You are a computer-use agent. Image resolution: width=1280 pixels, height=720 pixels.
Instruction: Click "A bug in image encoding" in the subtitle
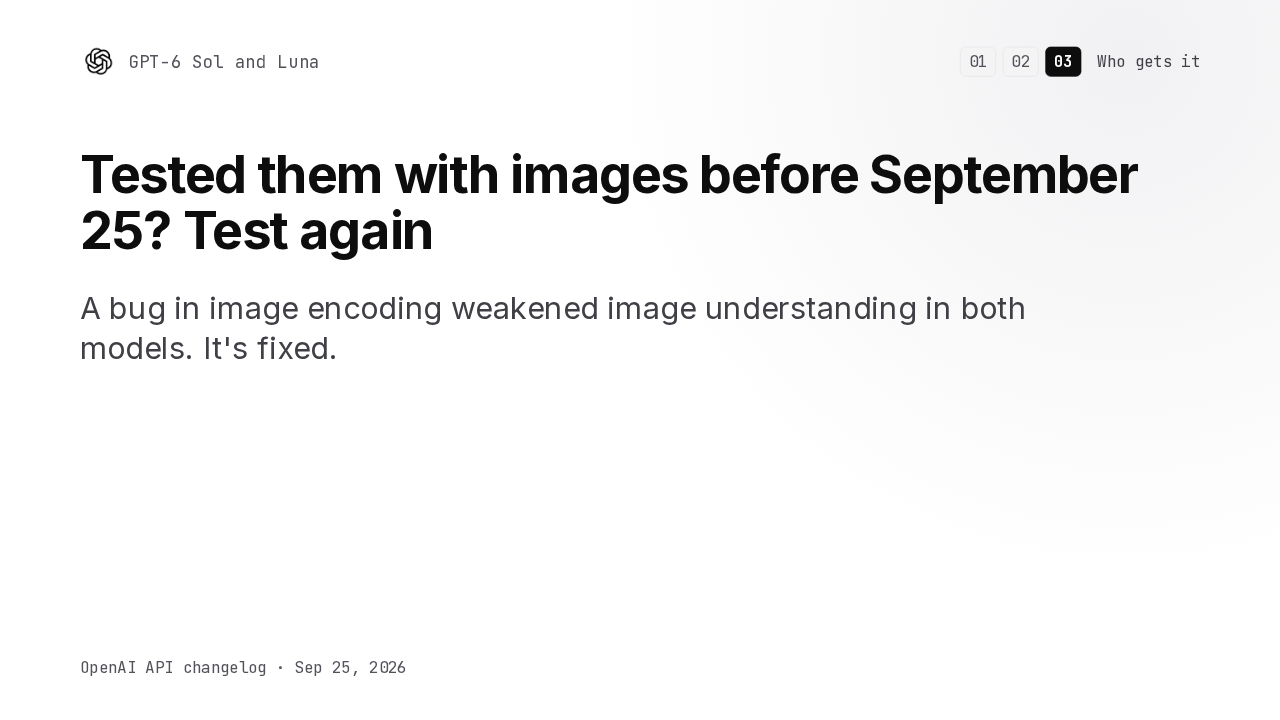(x=261, y=309)
